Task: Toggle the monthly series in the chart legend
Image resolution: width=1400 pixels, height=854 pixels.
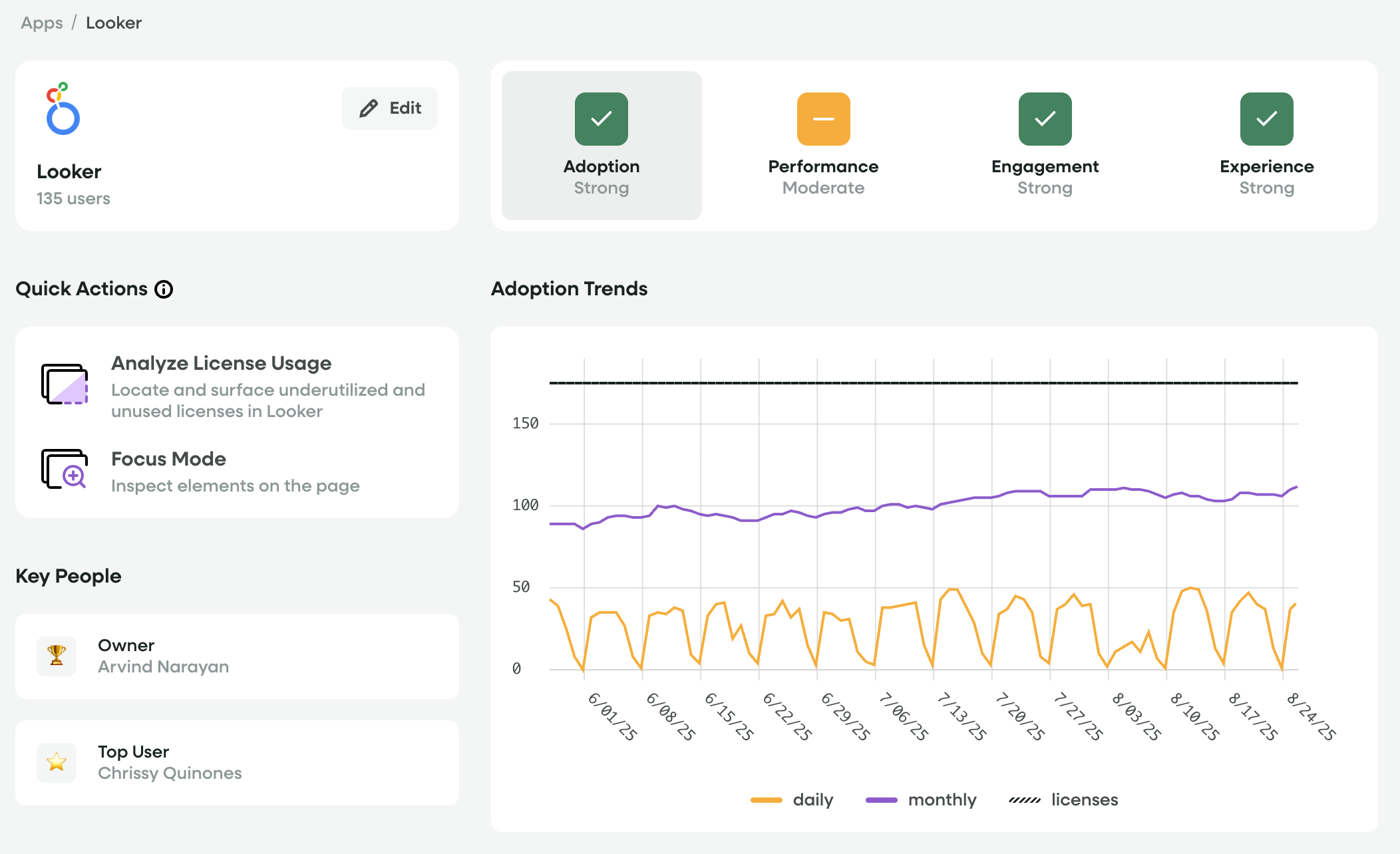Action: click(922, 799)
